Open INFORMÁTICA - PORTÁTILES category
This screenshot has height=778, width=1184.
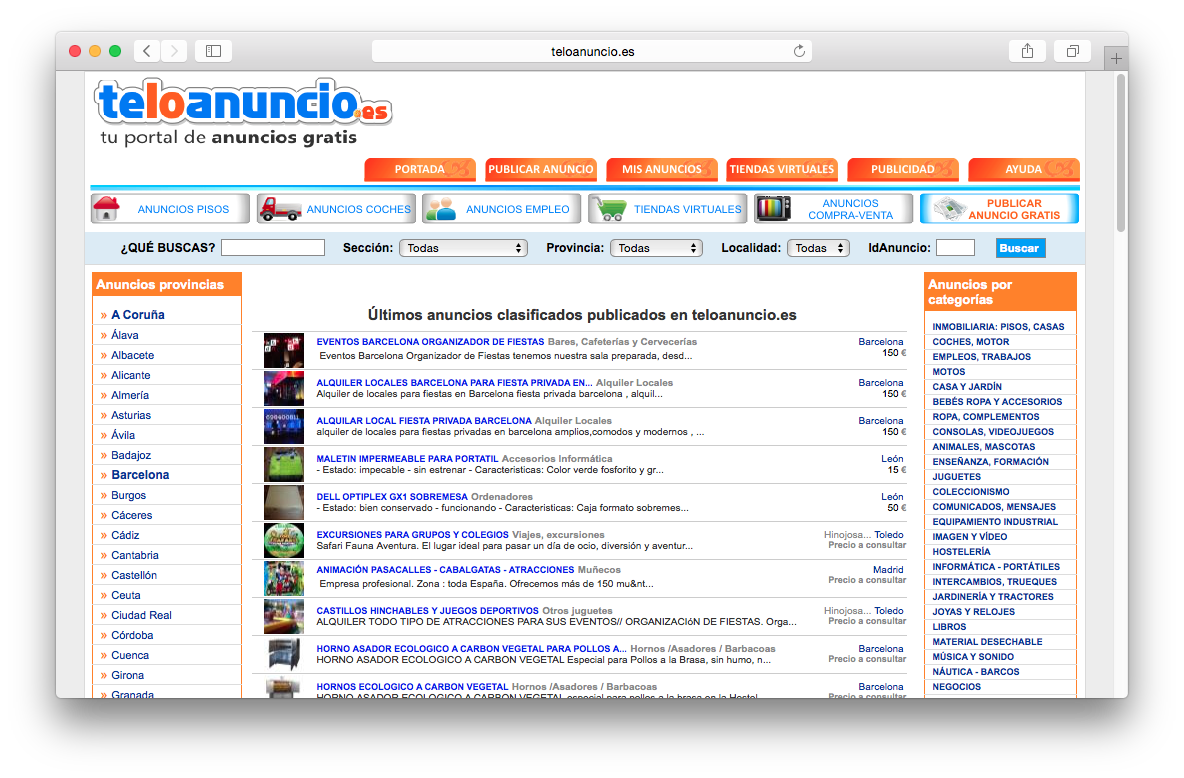(x=996, y=567)
